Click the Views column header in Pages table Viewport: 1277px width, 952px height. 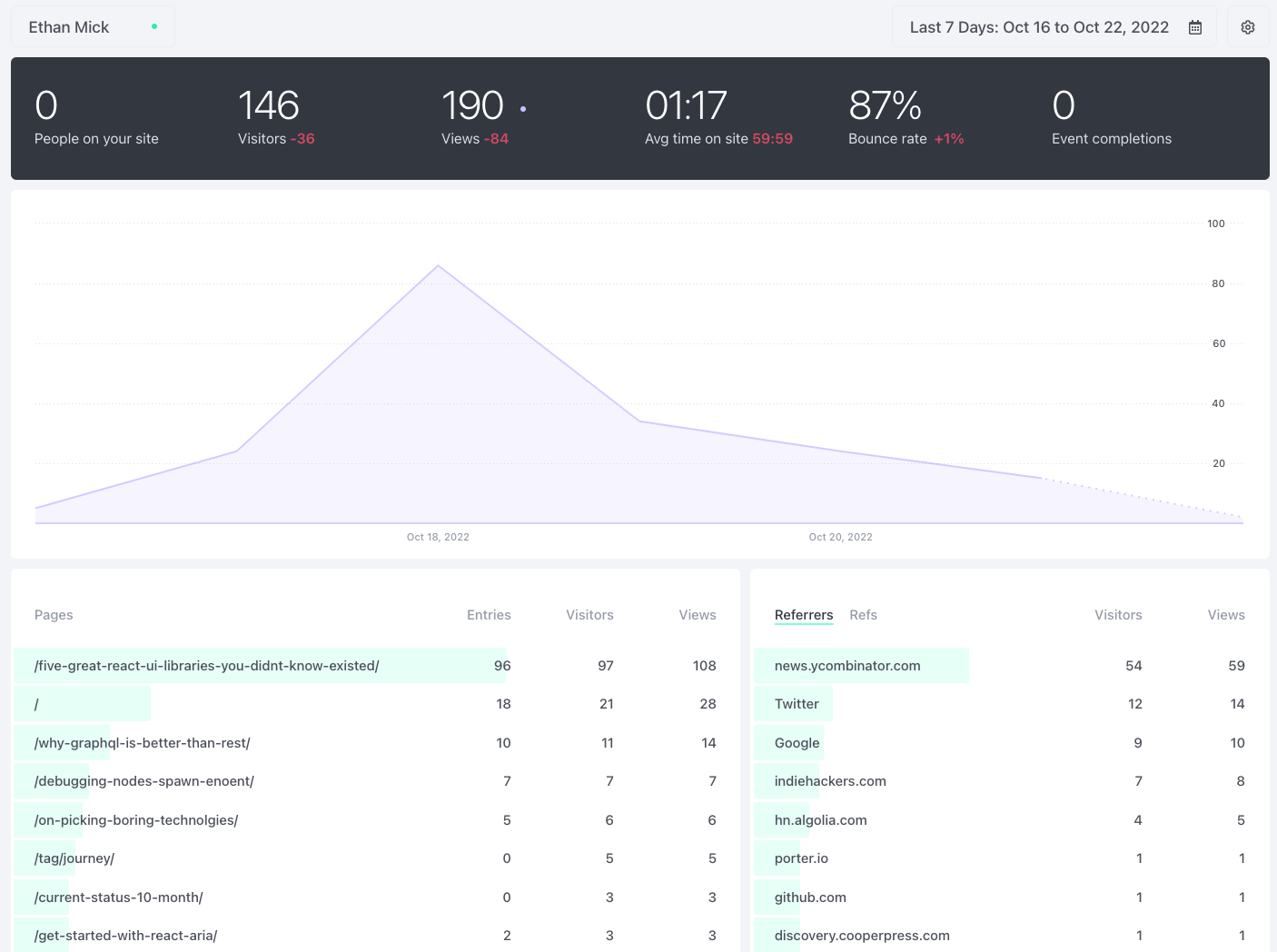[x=698, y=615]
